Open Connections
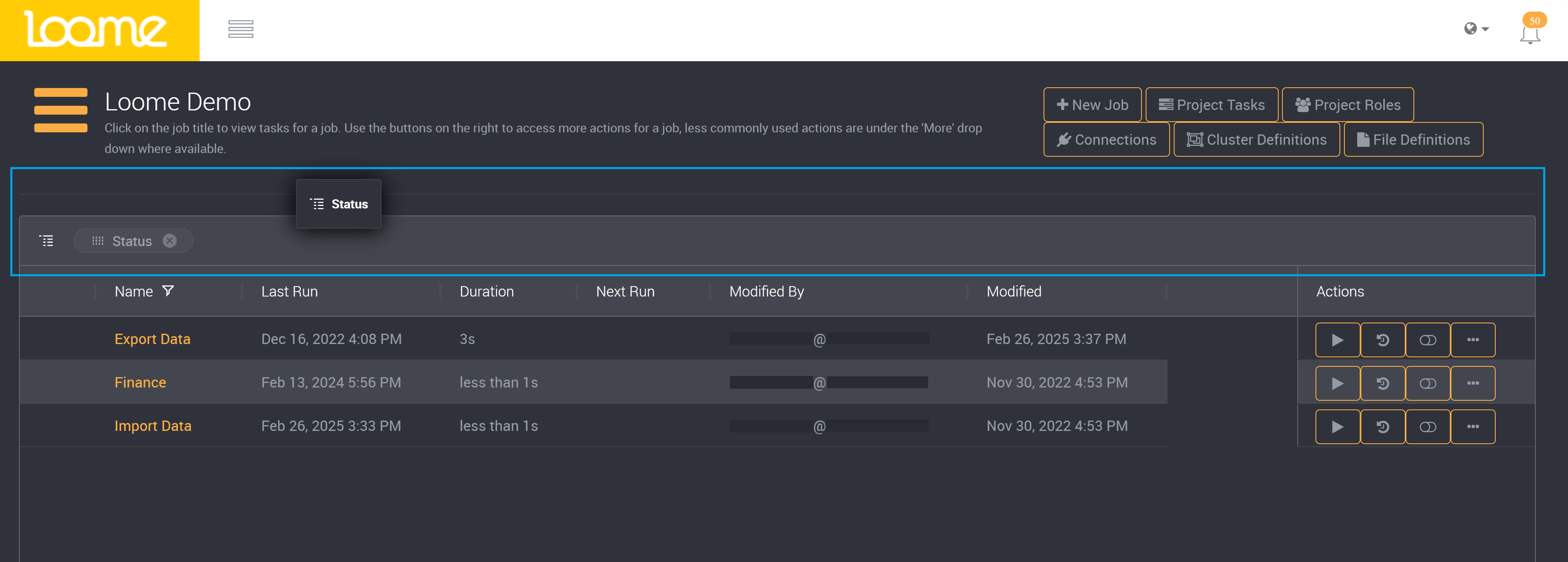This screenshot has width=1568, height=562. tap(1106, 139)
